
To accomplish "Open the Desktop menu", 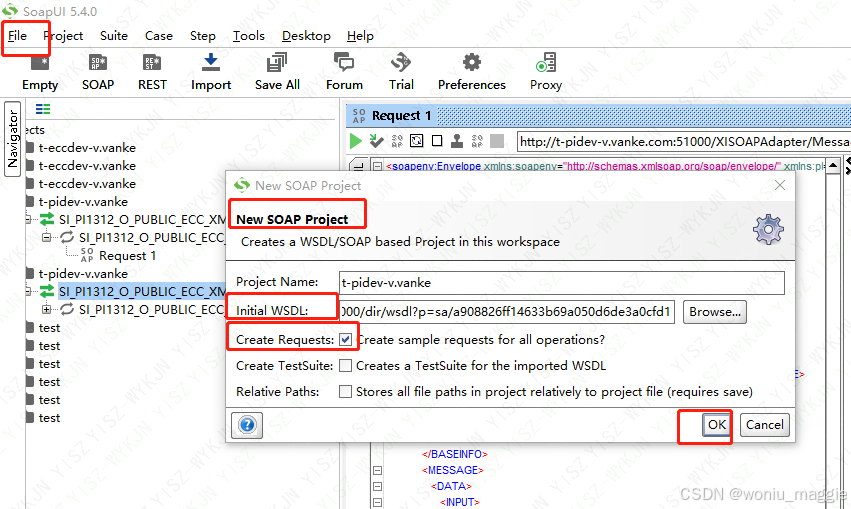I will click(306, 36).
